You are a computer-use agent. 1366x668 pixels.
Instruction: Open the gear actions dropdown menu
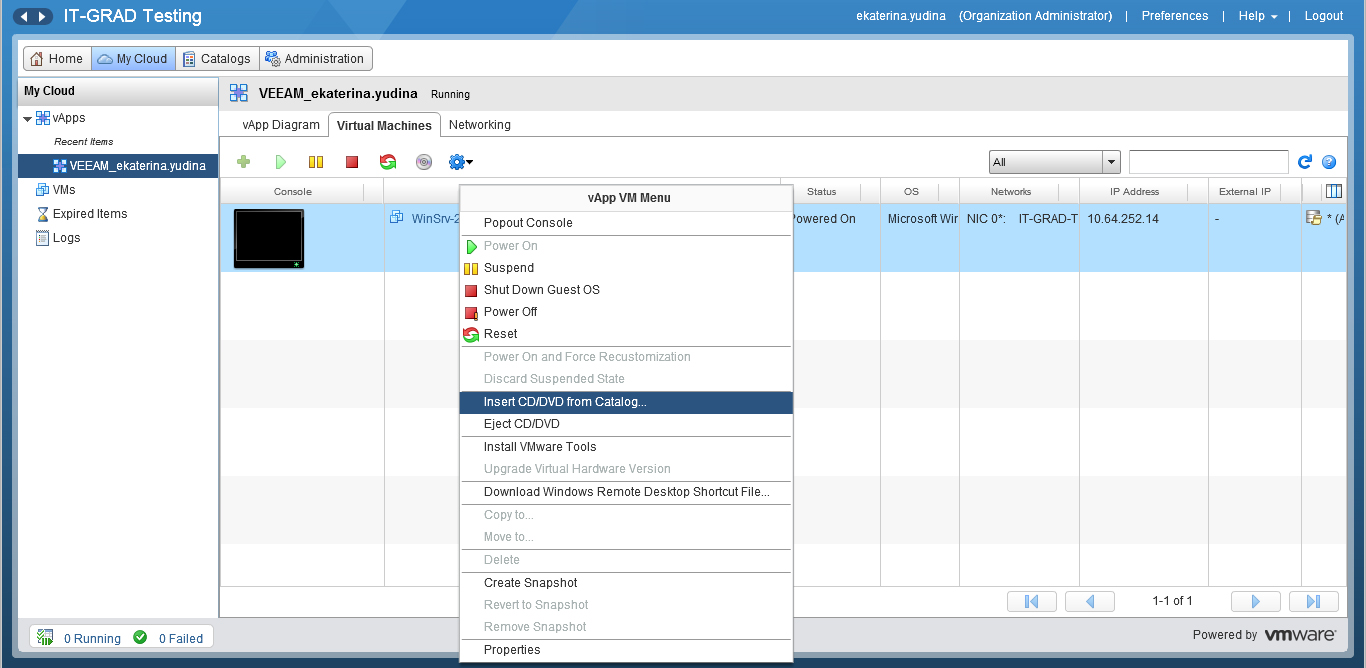460,162
